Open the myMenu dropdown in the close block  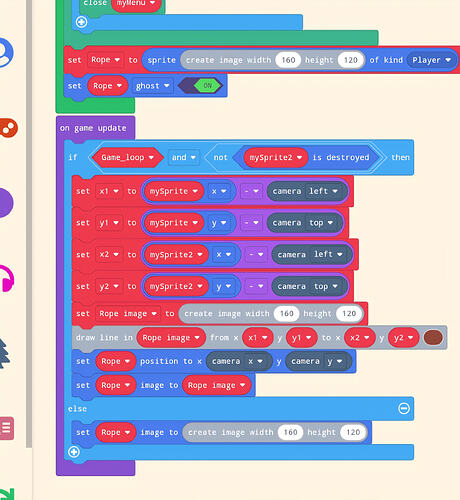click(x=136, y=3)
